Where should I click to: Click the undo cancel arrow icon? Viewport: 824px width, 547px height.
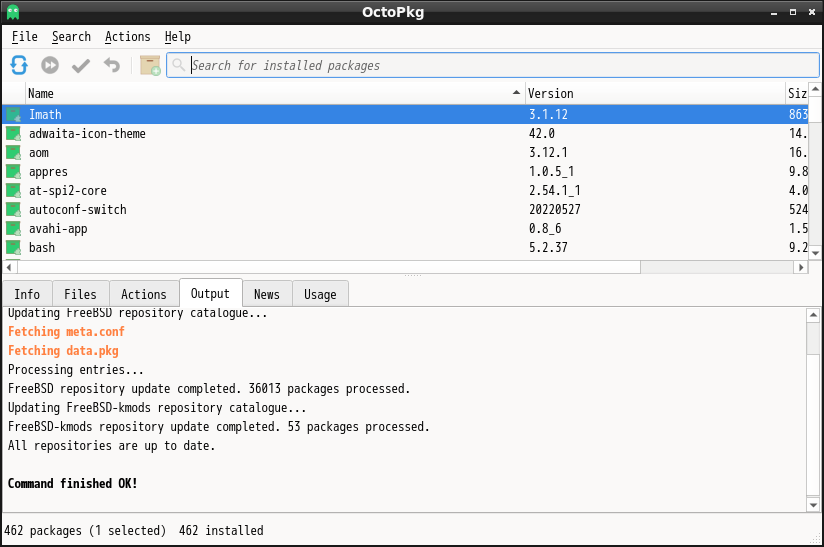coord(112,65)
